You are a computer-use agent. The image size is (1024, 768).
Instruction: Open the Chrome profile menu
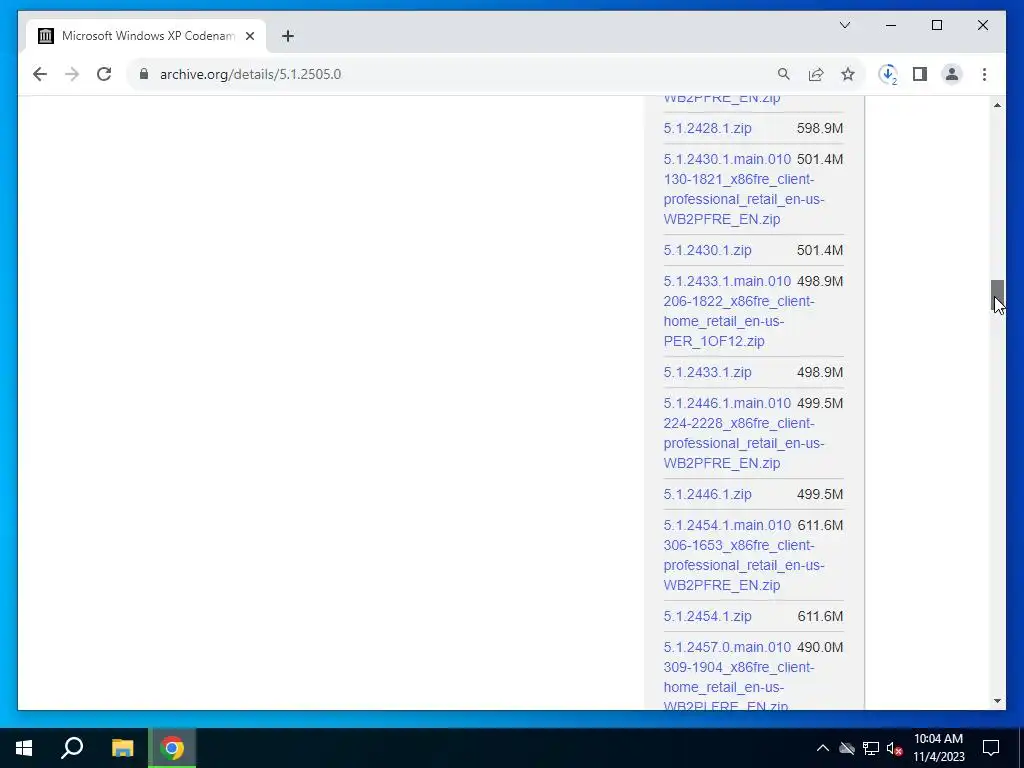click(x=952, y=74)
